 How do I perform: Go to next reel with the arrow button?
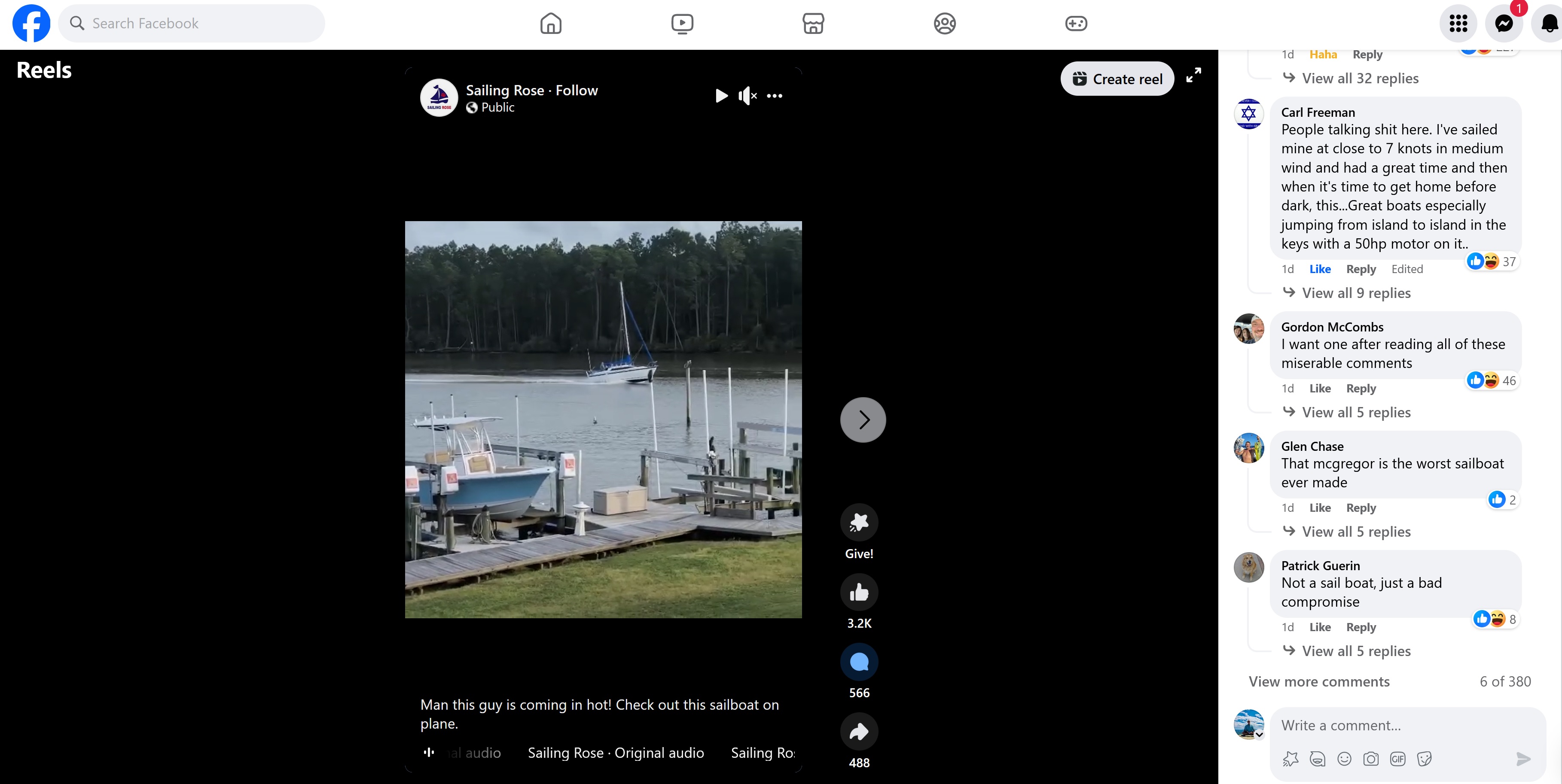point(863,420)
